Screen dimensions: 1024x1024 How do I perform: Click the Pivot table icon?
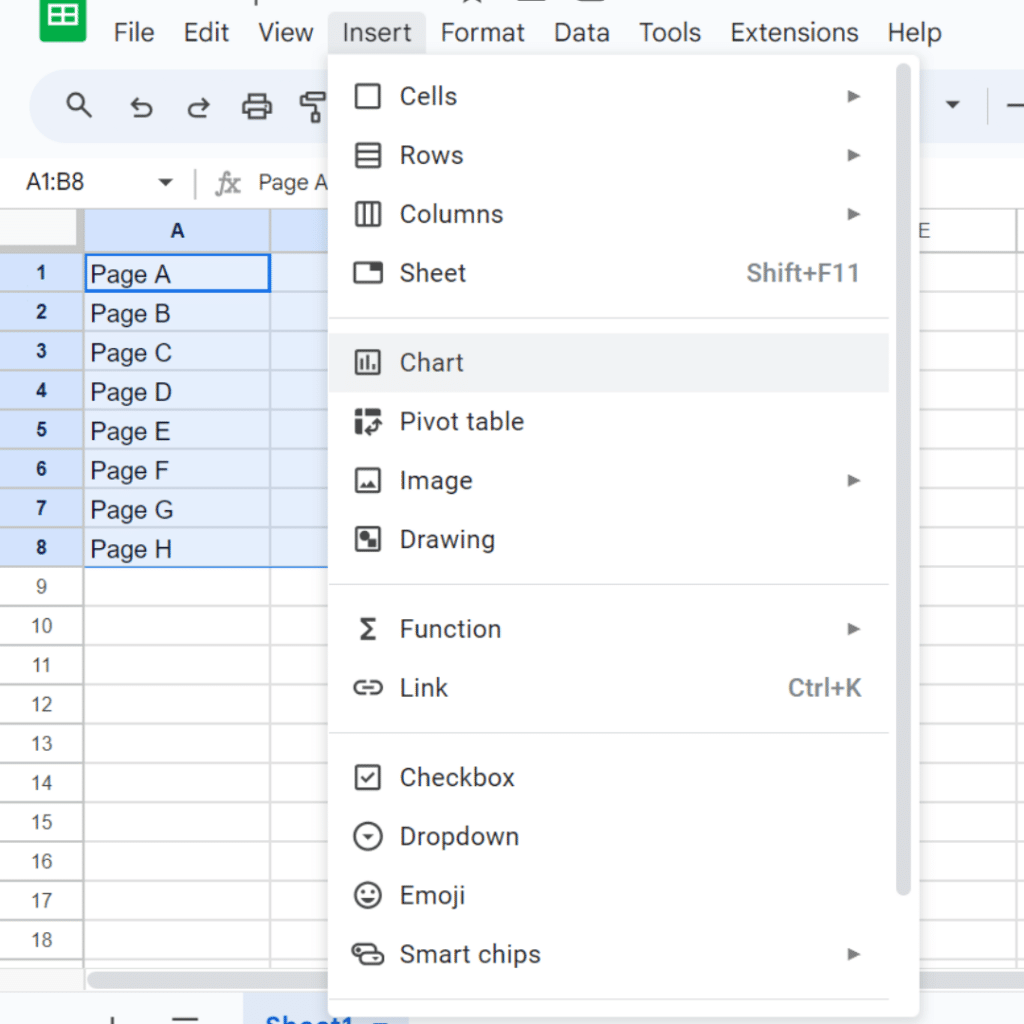(368, 422)
